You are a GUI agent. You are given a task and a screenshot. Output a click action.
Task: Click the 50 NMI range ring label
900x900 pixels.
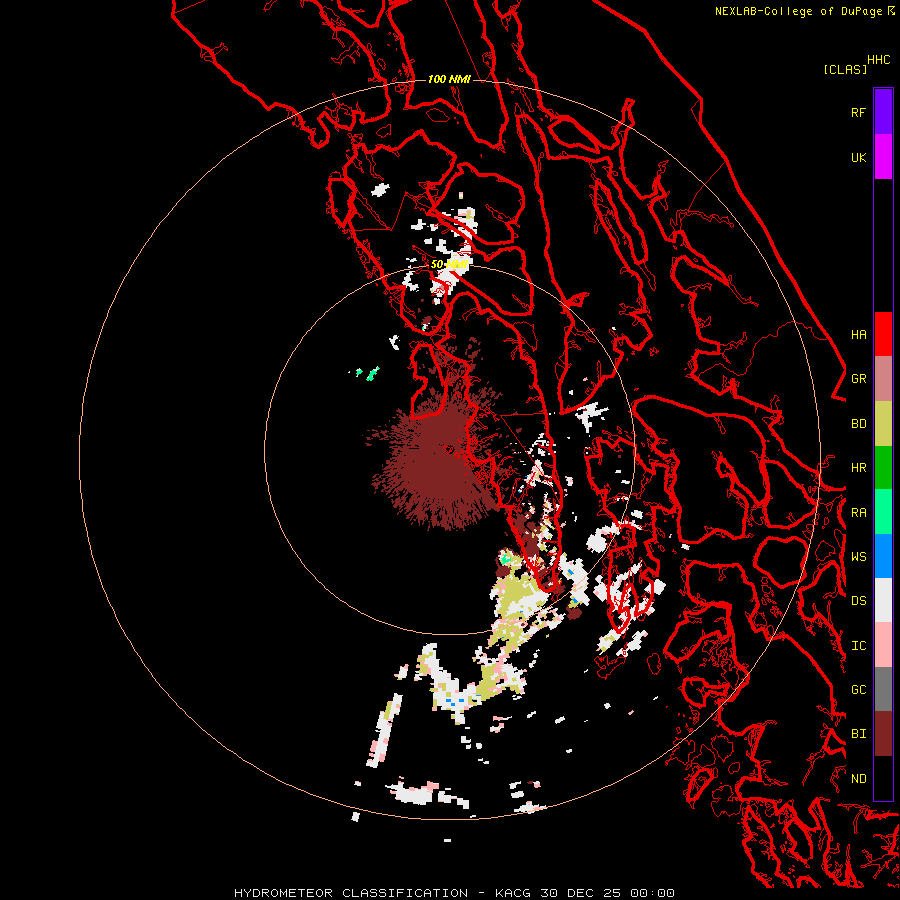(449, 264)
